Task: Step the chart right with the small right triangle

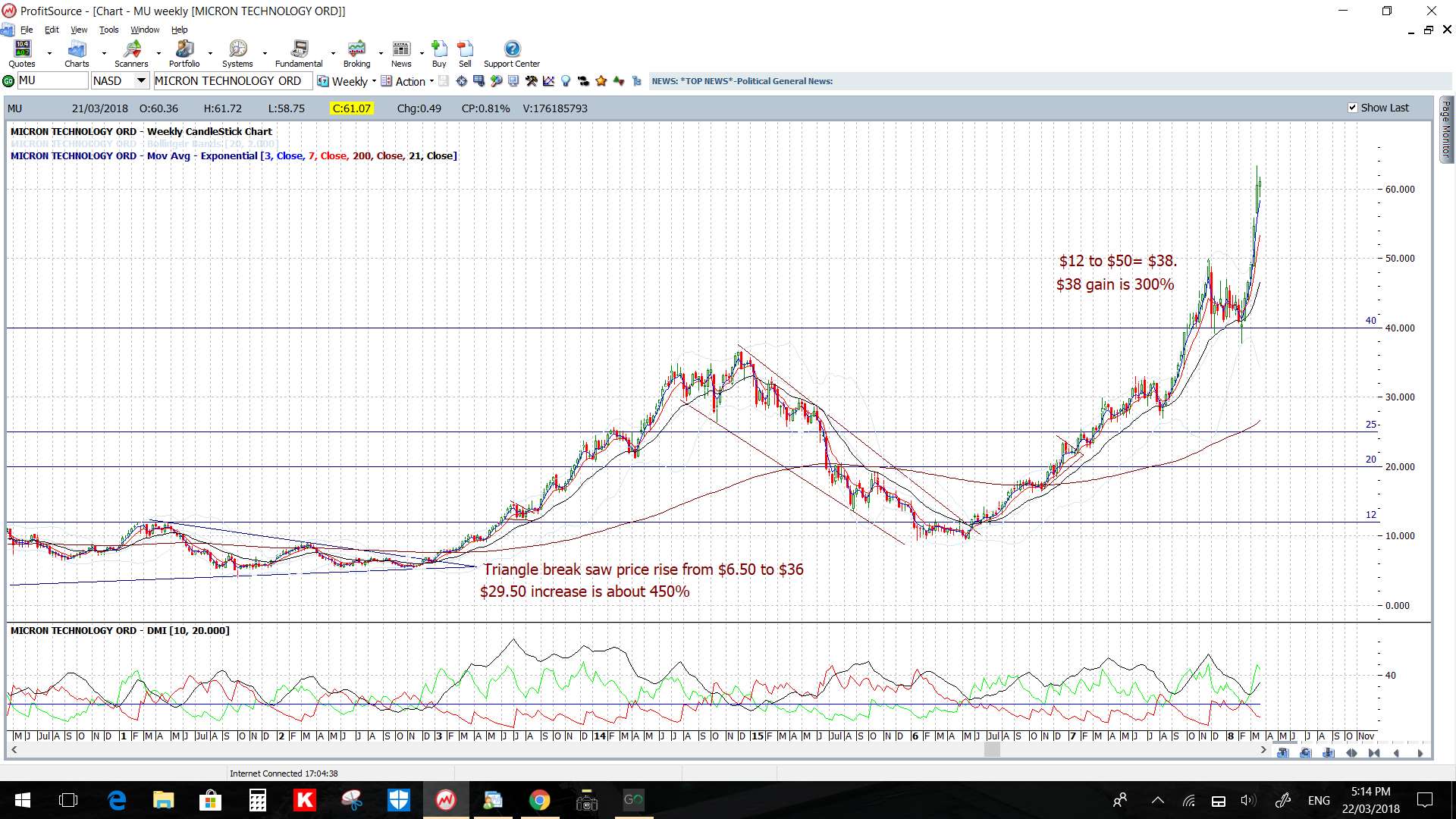Action: coord(1420,753)
